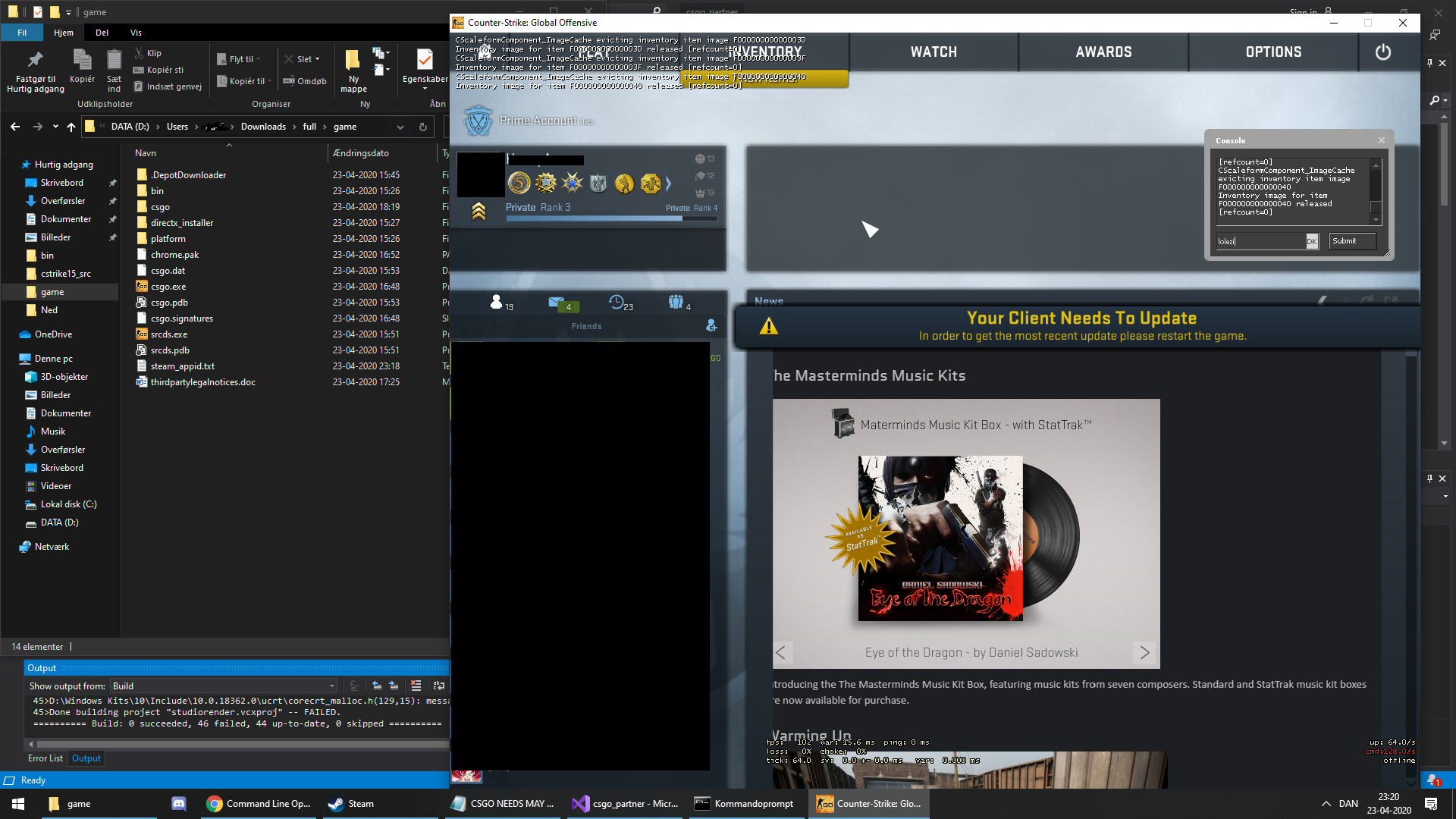Click Explorer up-one-level arrow
Viewport: 1456px width, 819px height.
tap(71, 127)
